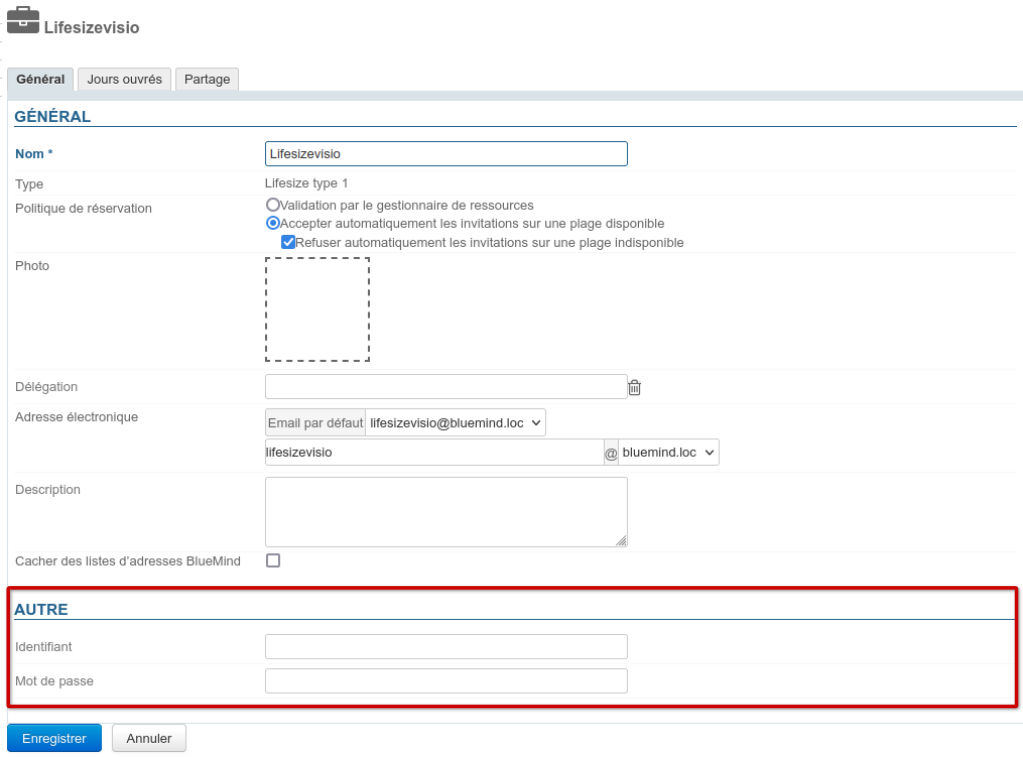The height and width of the screenshot is (757, 1023).
Task: Open the Partage tab
Action: [x=207, y=79]
